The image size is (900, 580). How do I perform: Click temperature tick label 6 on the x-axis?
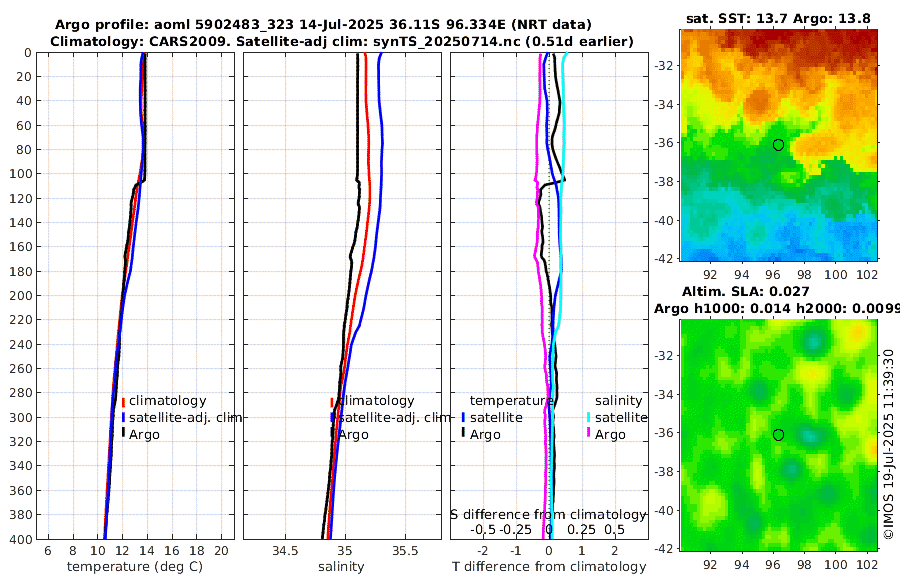(48, 551)
